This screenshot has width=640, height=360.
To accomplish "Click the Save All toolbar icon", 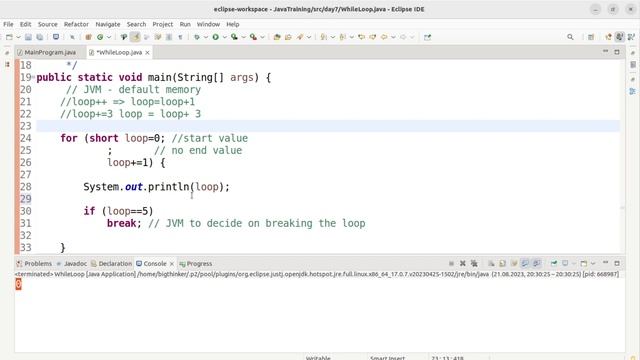I will click(x=40, y=37).
